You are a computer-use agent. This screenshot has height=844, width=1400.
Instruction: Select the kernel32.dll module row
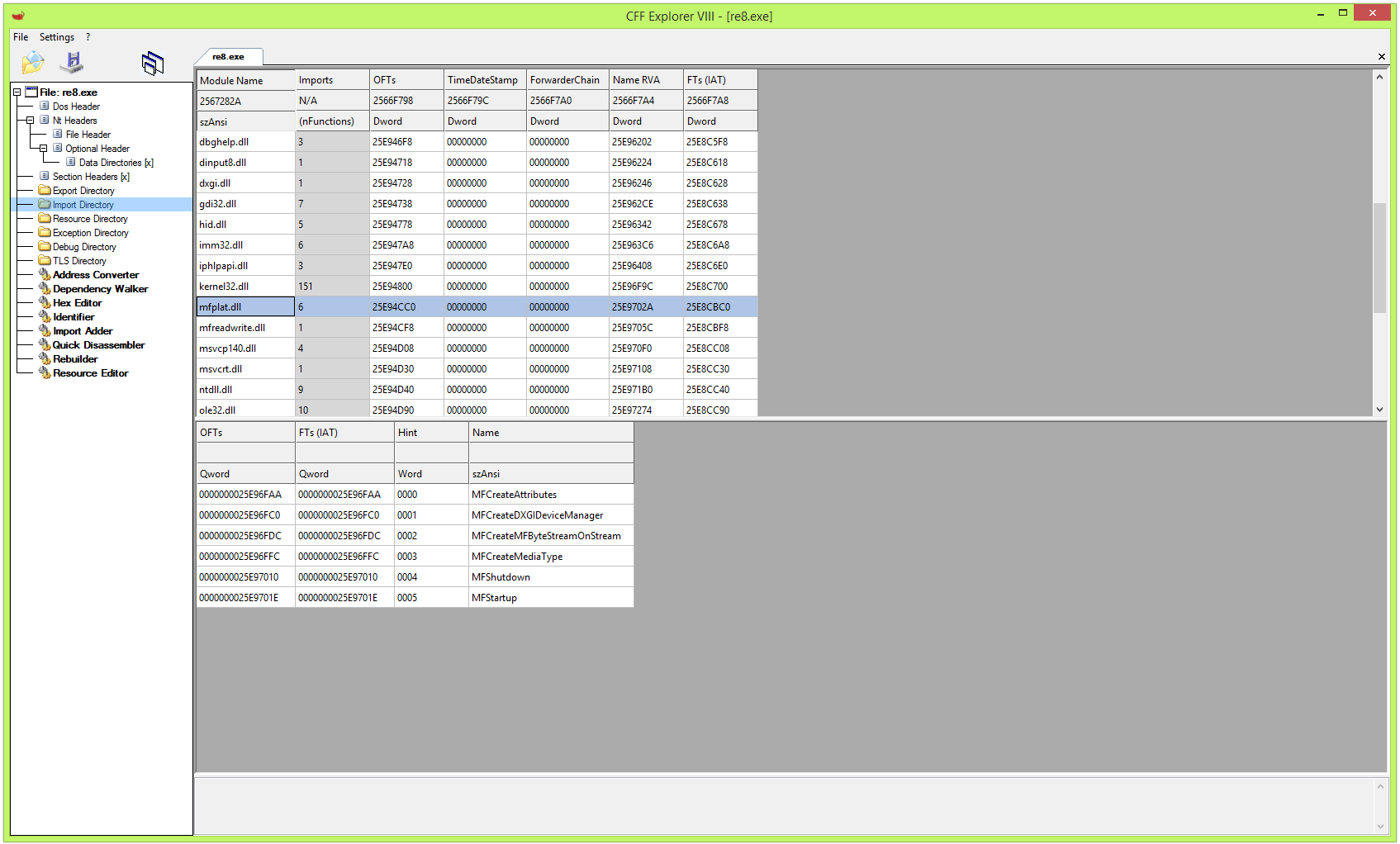click(477, 287)
